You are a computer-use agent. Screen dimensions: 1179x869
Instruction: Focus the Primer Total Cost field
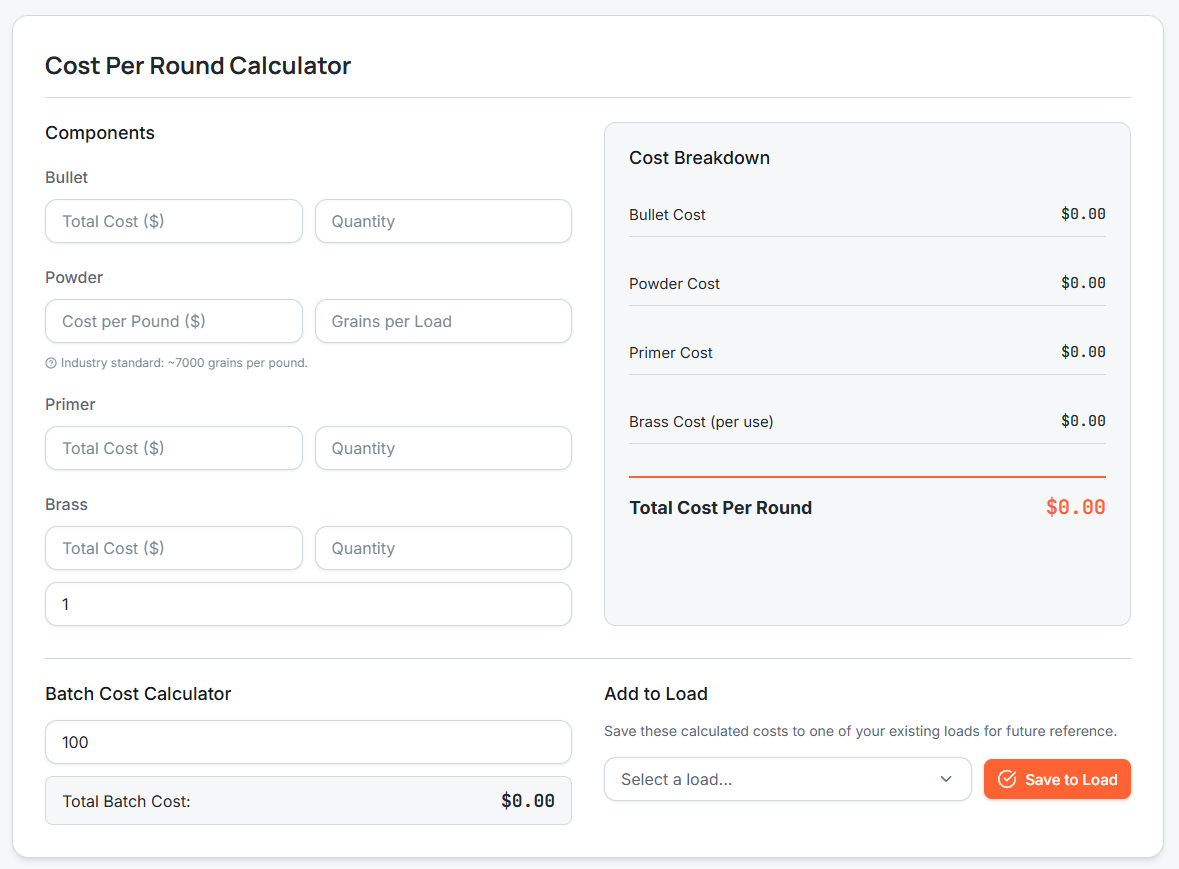point(173,448)
